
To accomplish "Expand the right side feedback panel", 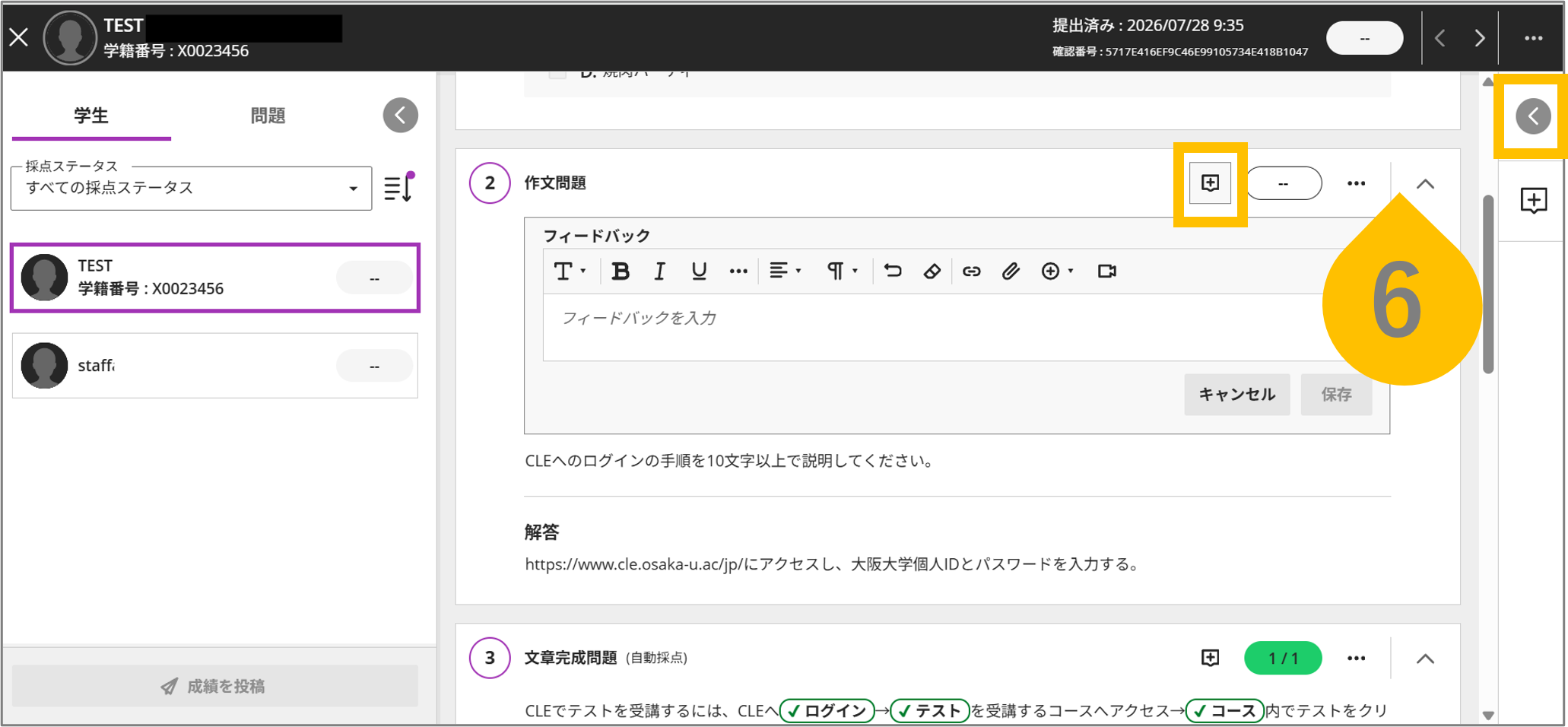I will (1533, 116).
